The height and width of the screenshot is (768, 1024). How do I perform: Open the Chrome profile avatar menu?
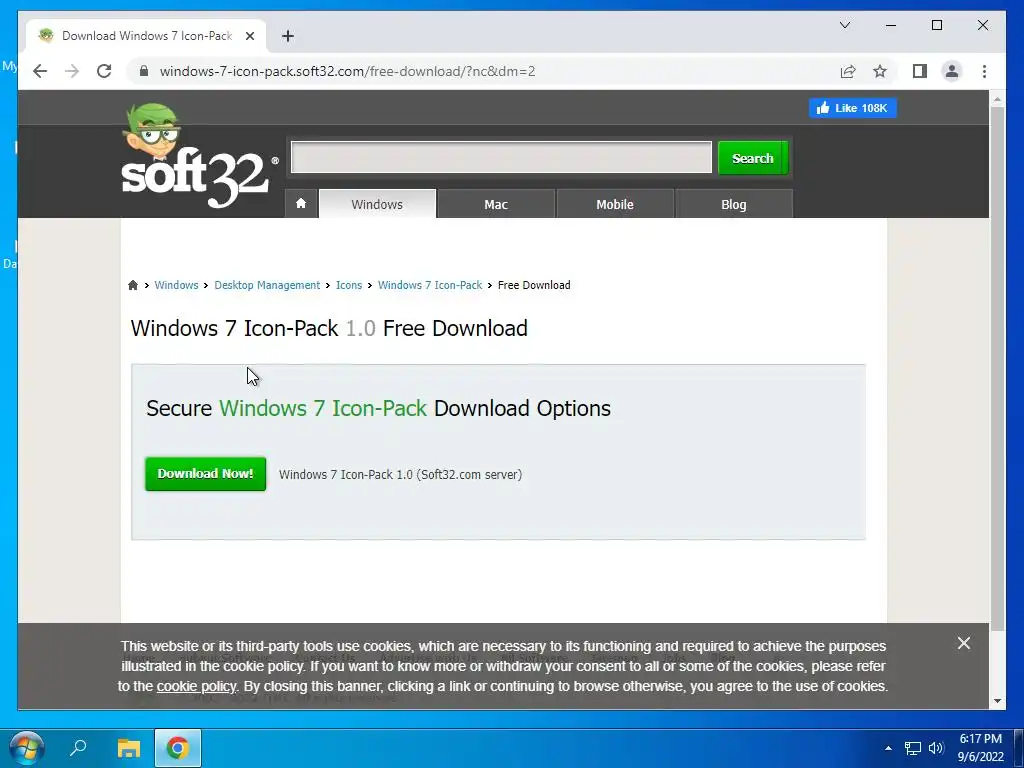click(x=952, y=71)
